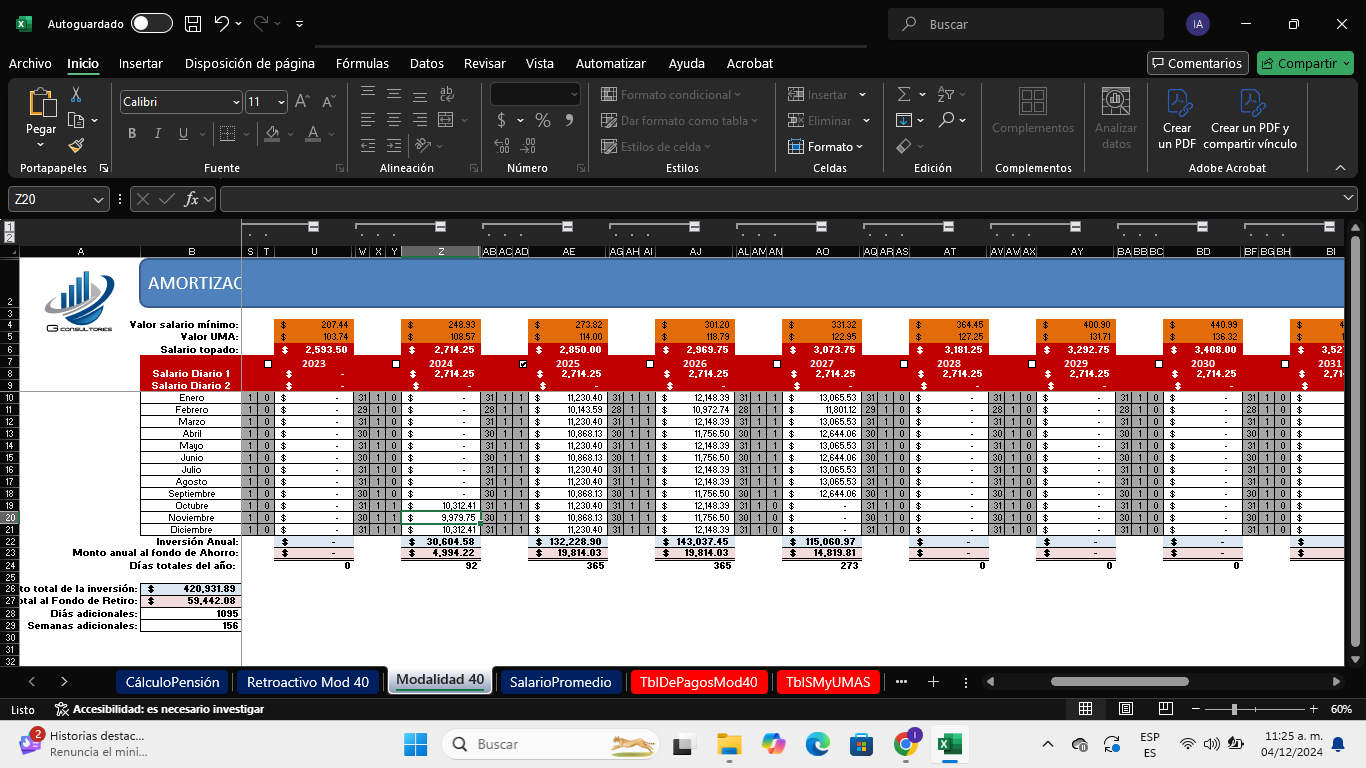Toggle bold formatting in Fuente group
The width and height of the screenshot is (1366, 768).
(x=131, y=134)
